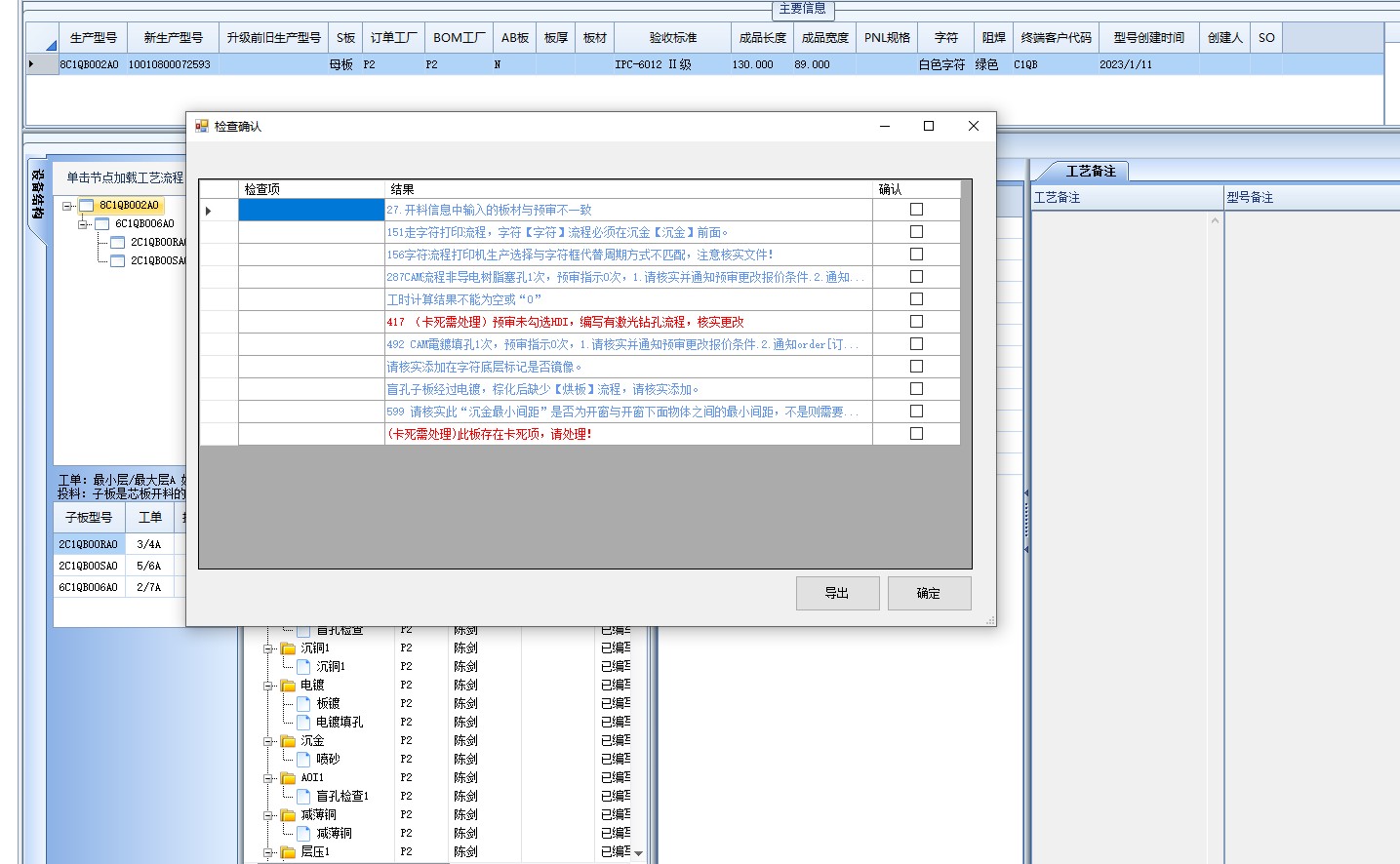This screenshot has height=864, width=1400.
Task: Tick confirm for 工时计算结果不能为空 row
Action: tap(916, 299)
